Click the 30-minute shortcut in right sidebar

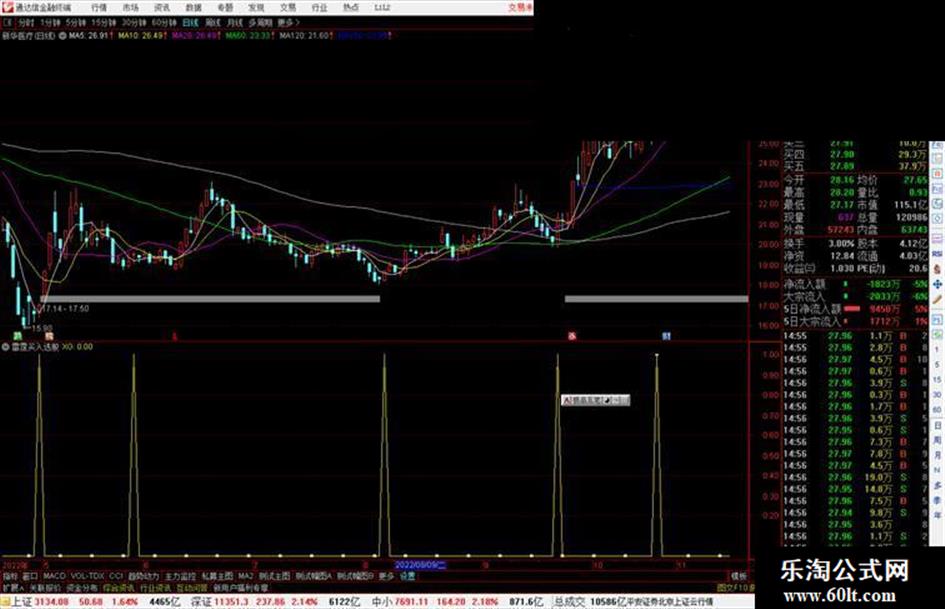(937, 395)
